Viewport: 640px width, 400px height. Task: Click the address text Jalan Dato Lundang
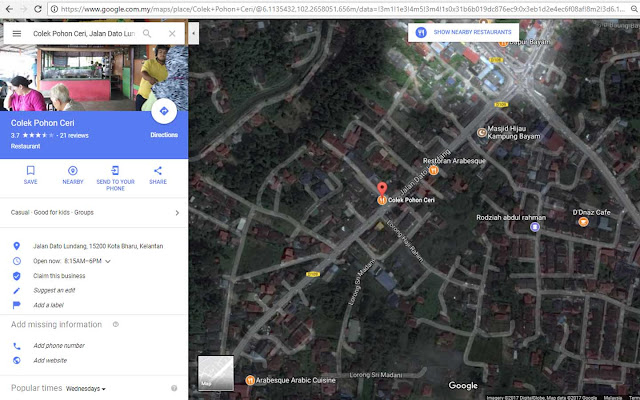point(98,246)
